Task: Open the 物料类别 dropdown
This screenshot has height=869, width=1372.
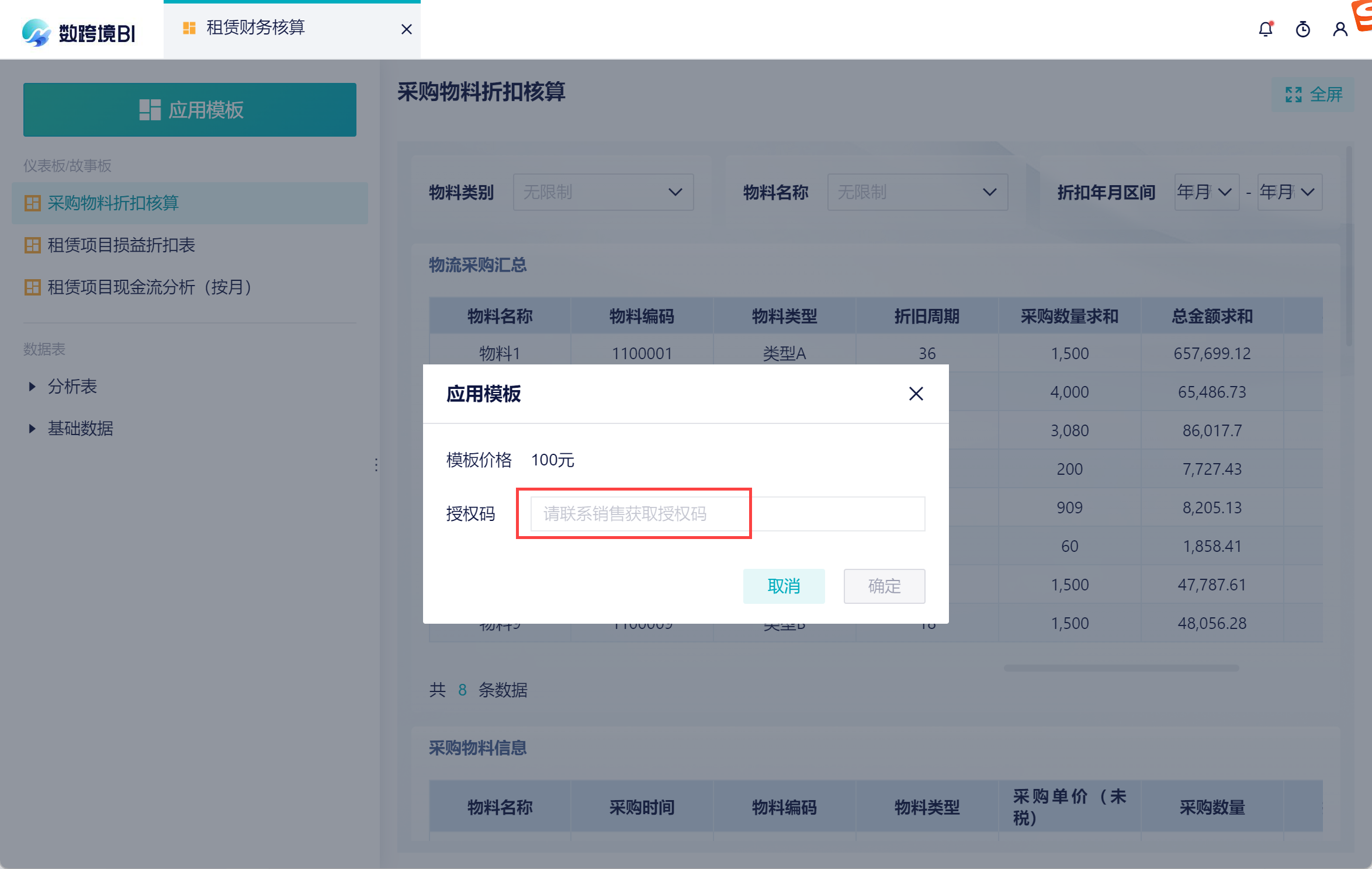Action: pos(603,192)
